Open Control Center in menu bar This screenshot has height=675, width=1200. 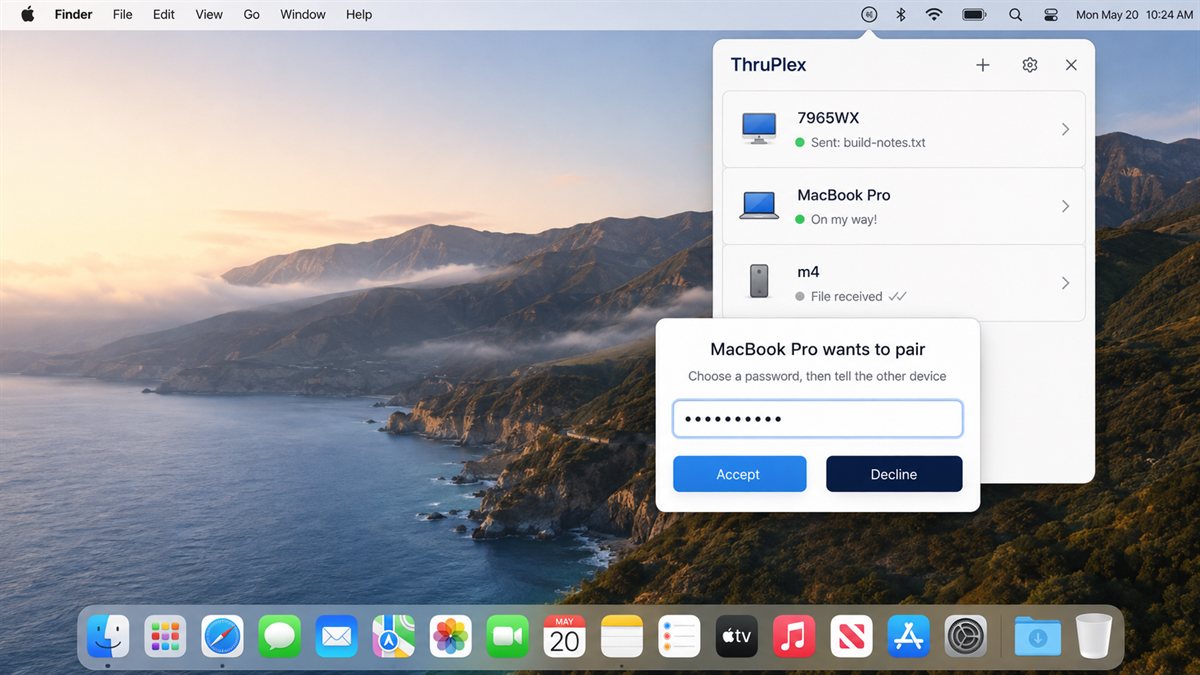(1050, 15)
